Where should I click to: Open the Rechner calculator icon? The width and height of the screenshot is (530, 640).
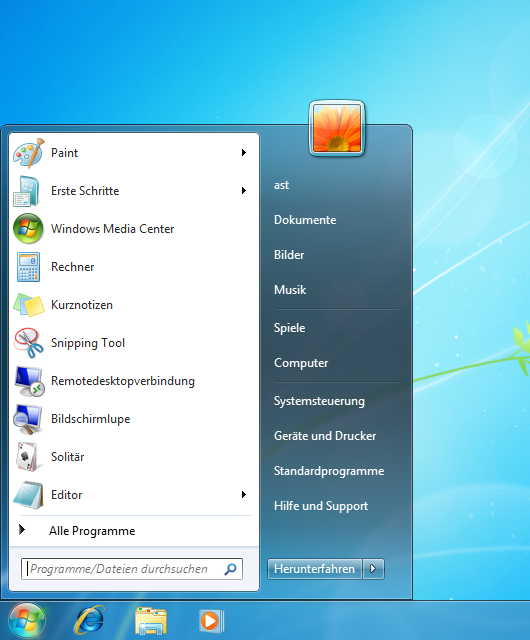click(x=28, y=267)
